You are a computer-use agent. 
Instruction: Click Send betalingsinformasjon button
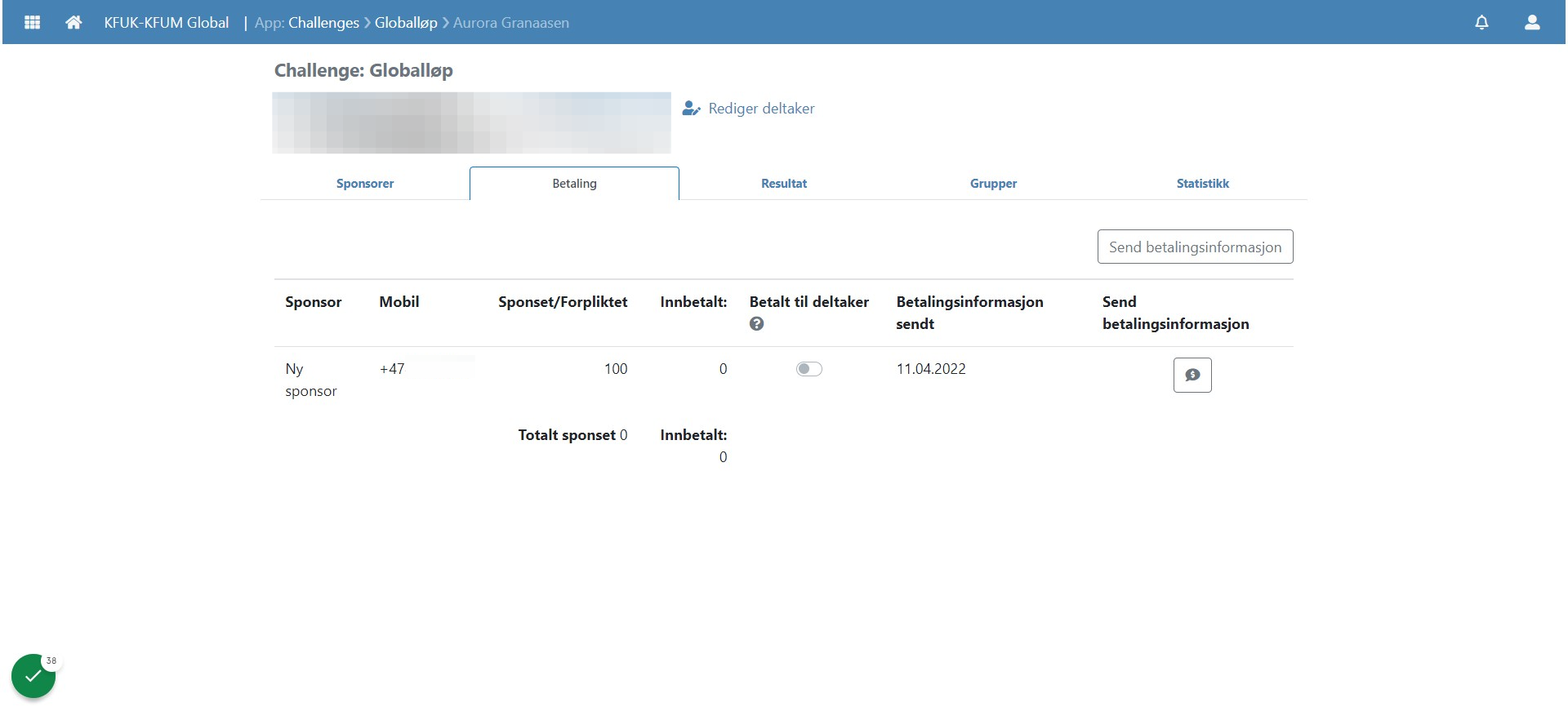point(1195,247)
